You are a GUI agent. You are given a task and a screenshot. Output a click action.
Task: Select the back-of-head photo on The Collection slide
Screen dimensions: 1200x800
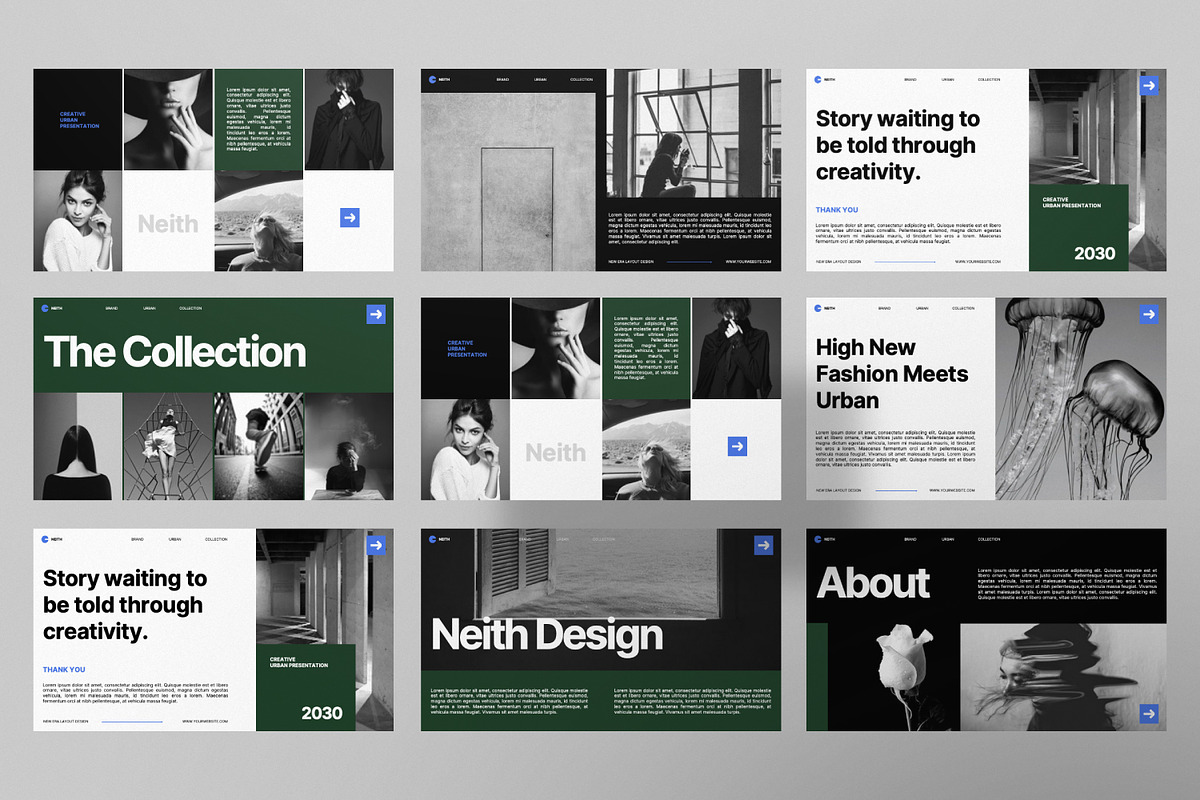point(78,446)
